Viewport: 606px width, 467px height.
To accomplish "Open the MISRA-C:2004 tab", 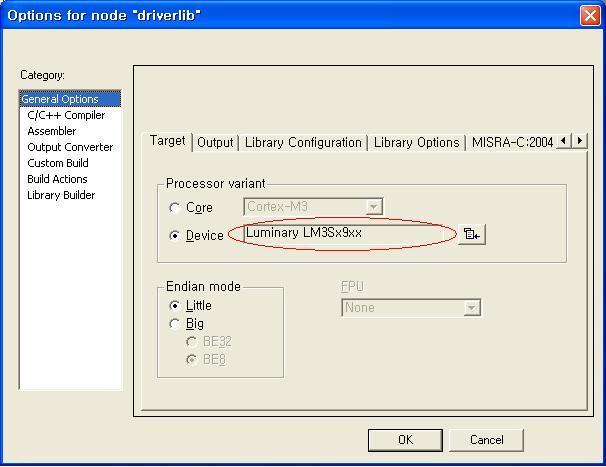I will 512,143.
